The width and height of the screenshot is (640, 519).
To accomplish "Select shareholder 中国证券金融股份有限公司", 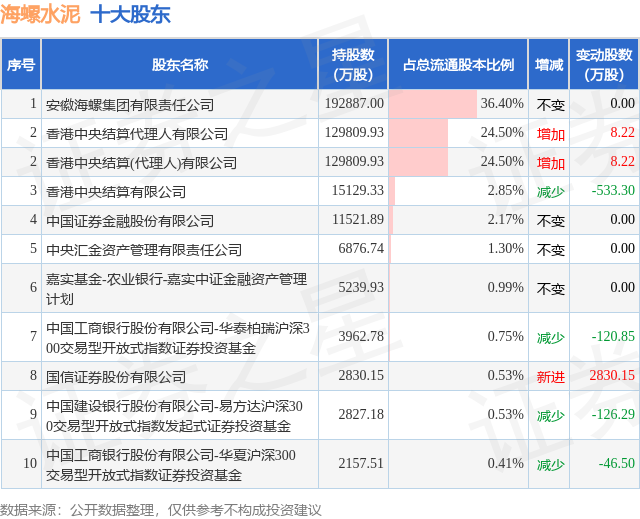I will [x=130, y=221].
